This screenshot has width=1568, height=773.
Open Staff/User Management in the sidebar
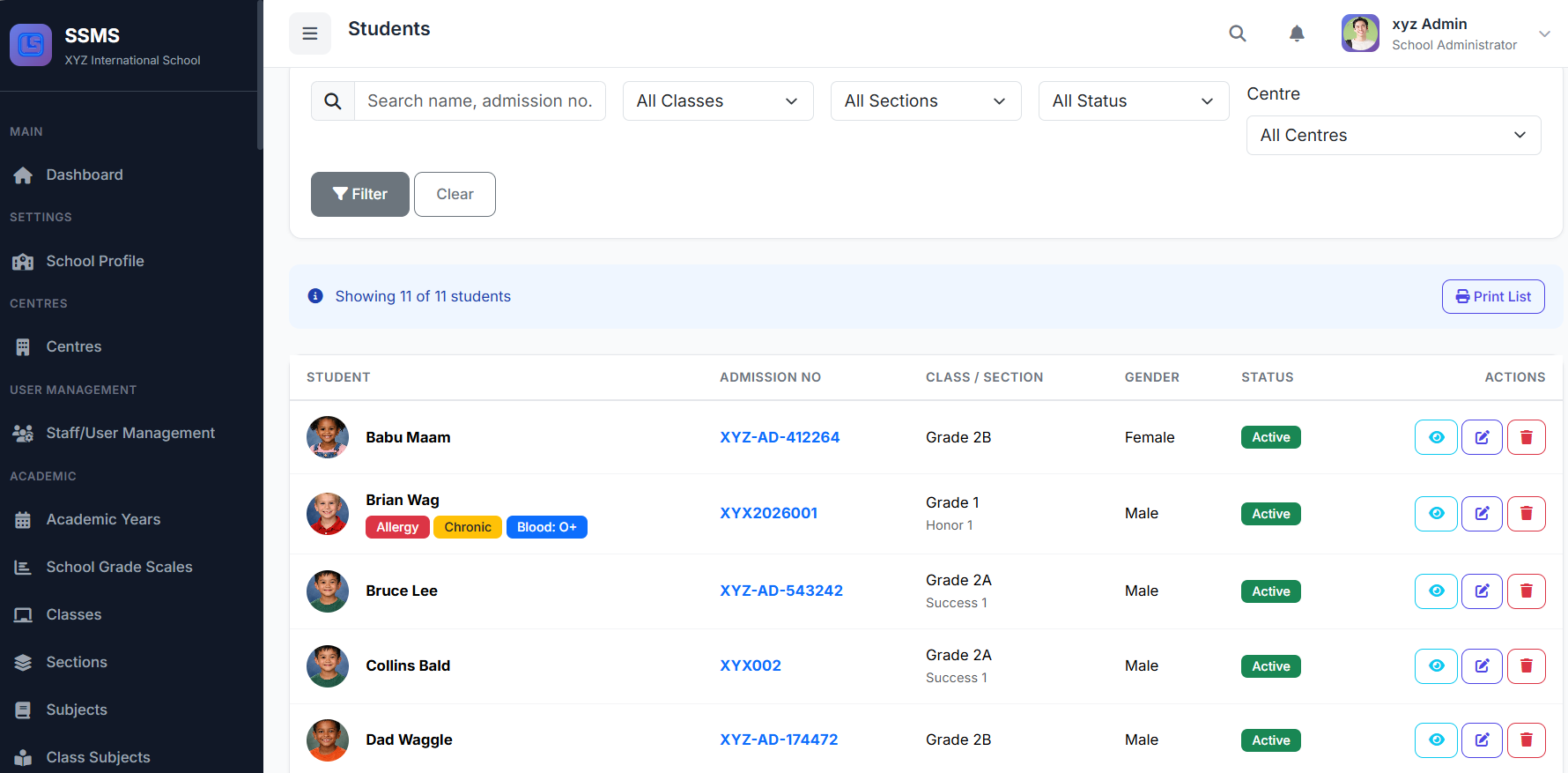tap(129, 433)
